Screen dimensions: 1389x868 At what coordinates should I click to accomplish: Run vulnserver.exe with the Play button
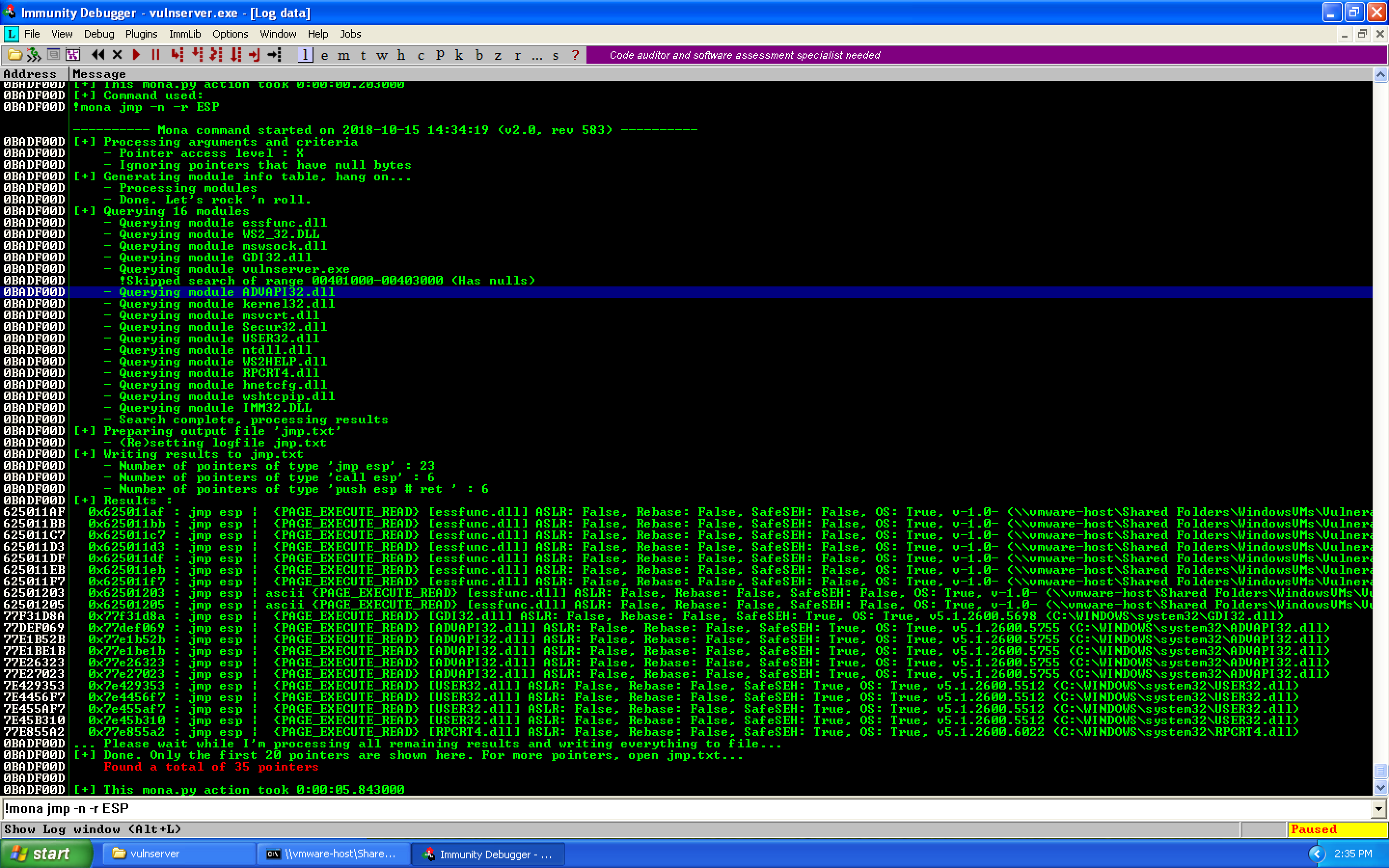[x=136, y=55]
